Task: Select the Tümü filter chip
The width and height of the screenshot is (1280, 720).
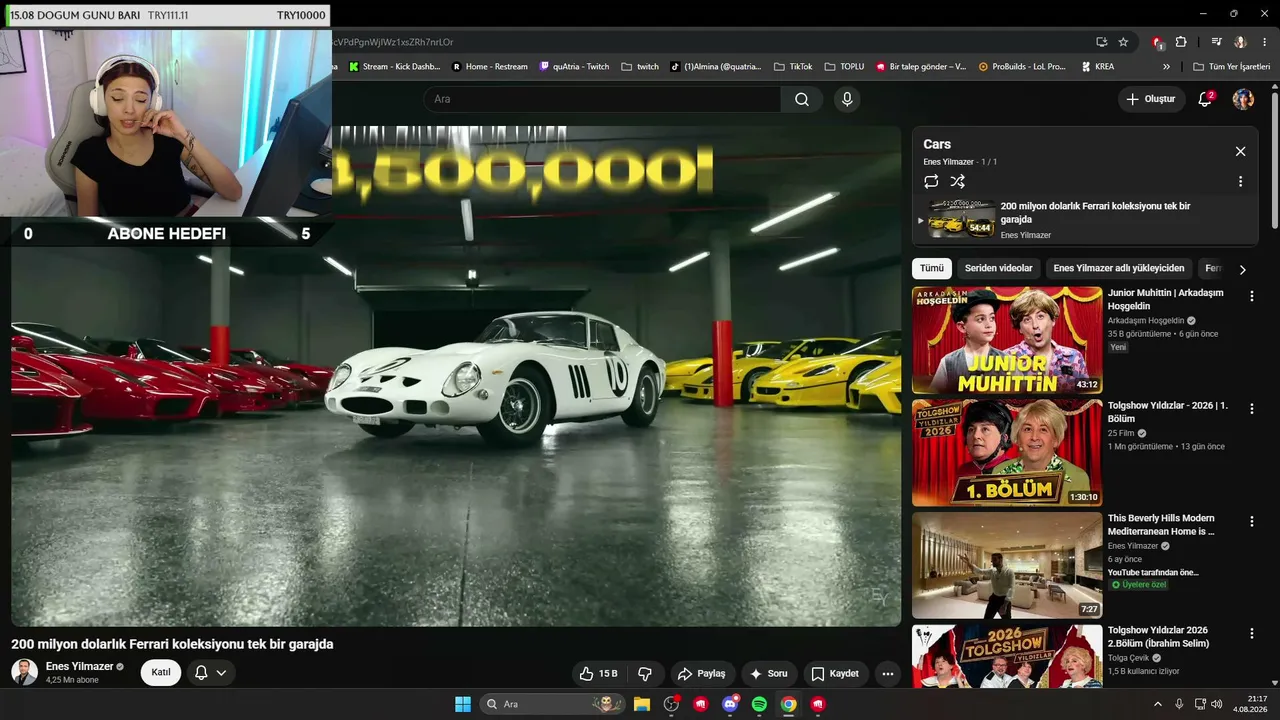Action: point(932,268)
